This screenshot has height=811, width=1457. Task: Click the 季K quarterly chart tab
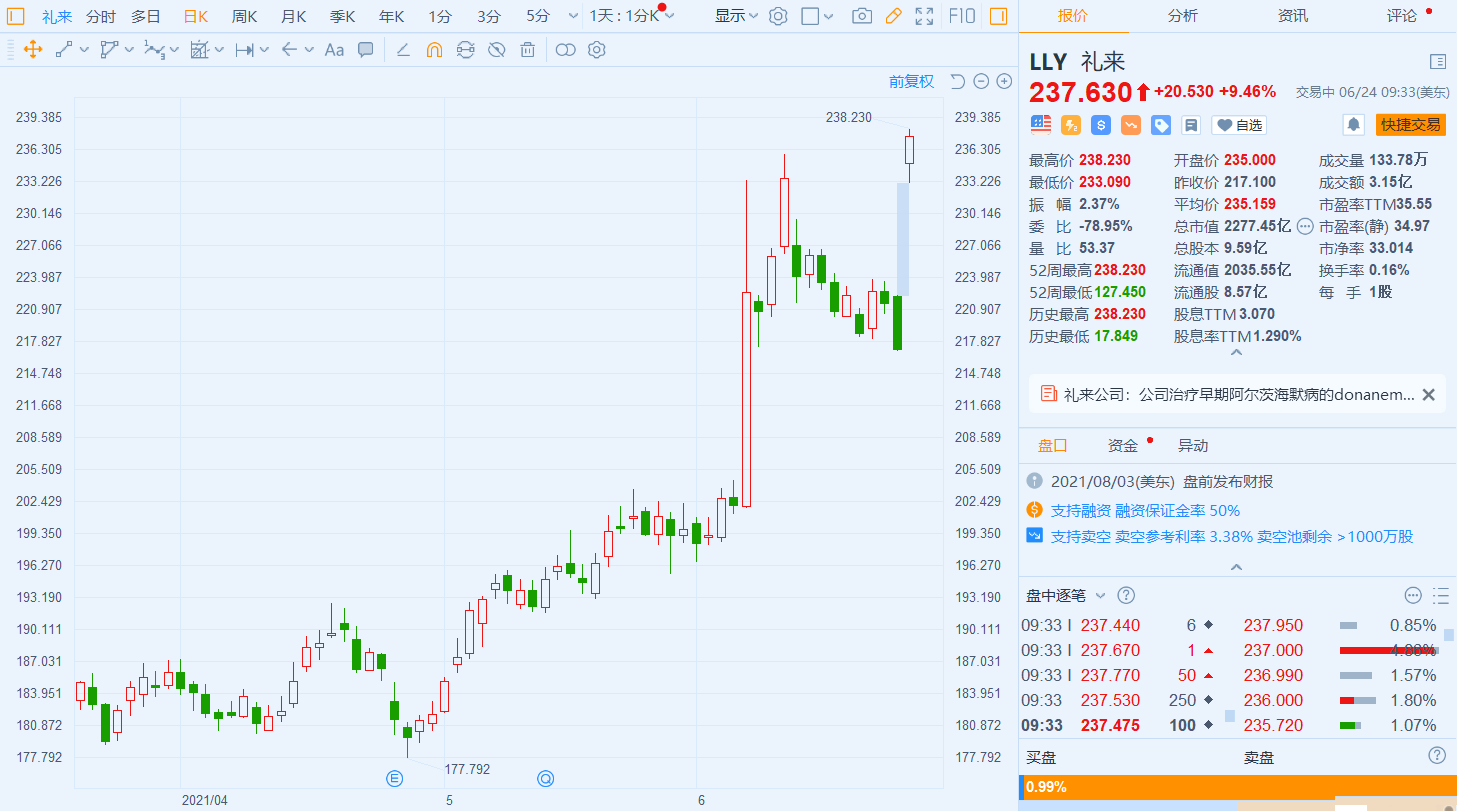[343, 16]
